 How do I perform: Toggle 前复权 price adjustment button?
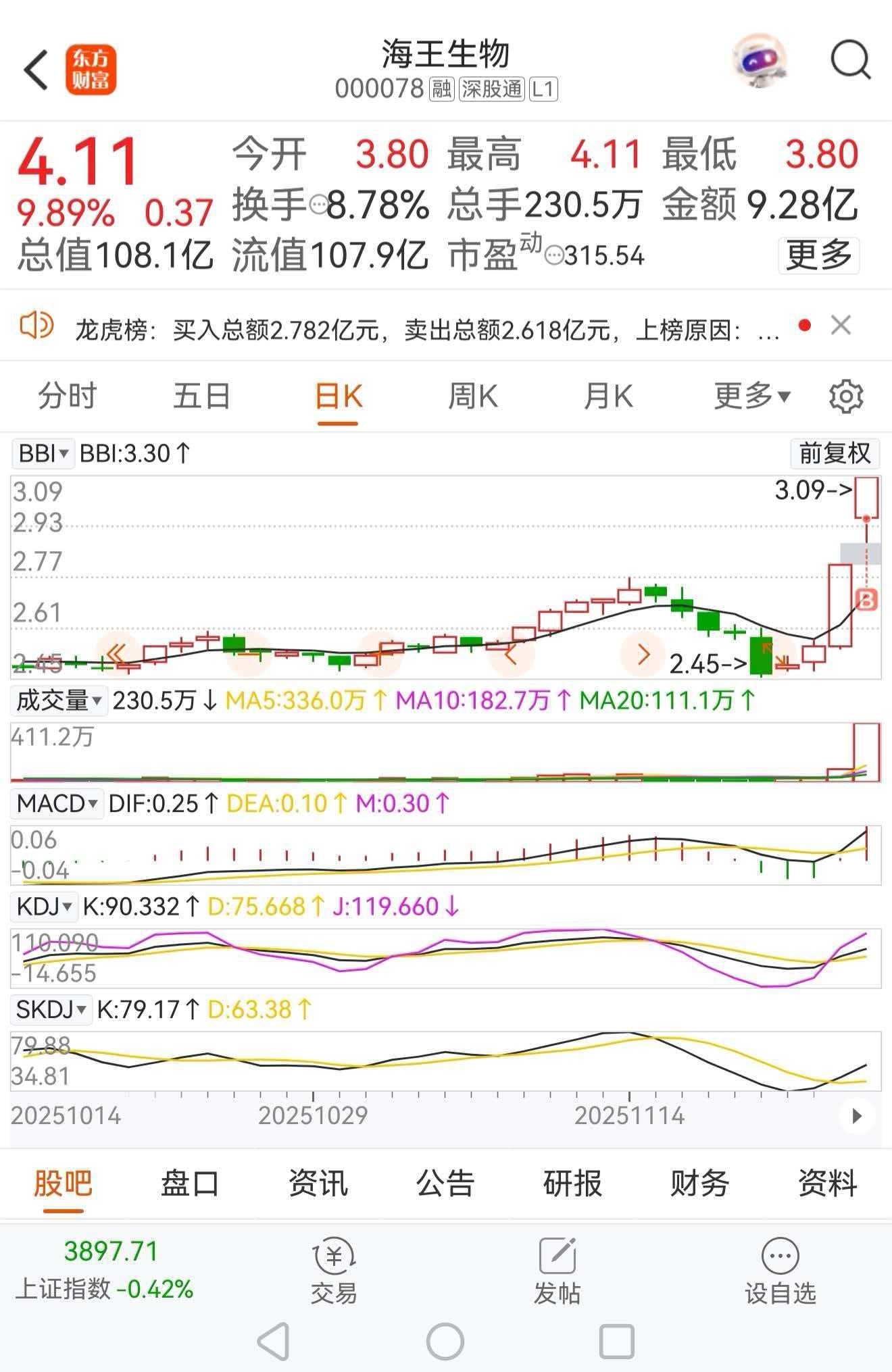(x=835, y=453)
